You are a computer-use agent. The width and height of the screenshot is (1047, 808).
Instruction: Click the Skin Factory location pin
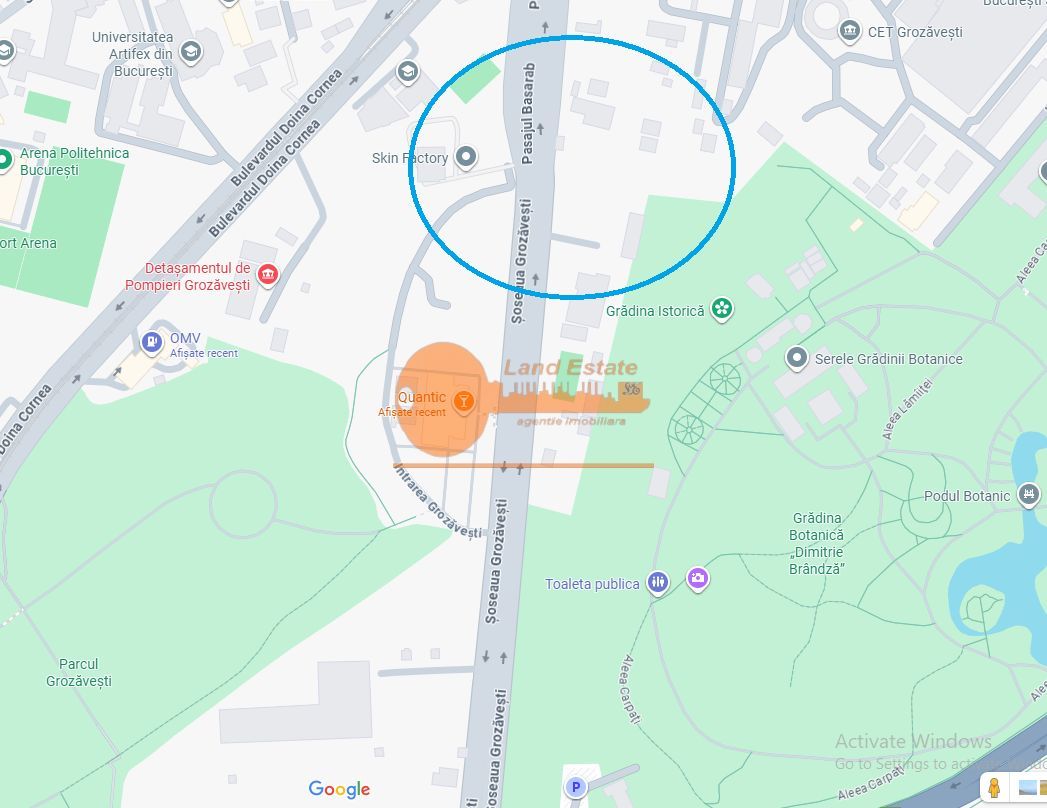pos(466,158)
